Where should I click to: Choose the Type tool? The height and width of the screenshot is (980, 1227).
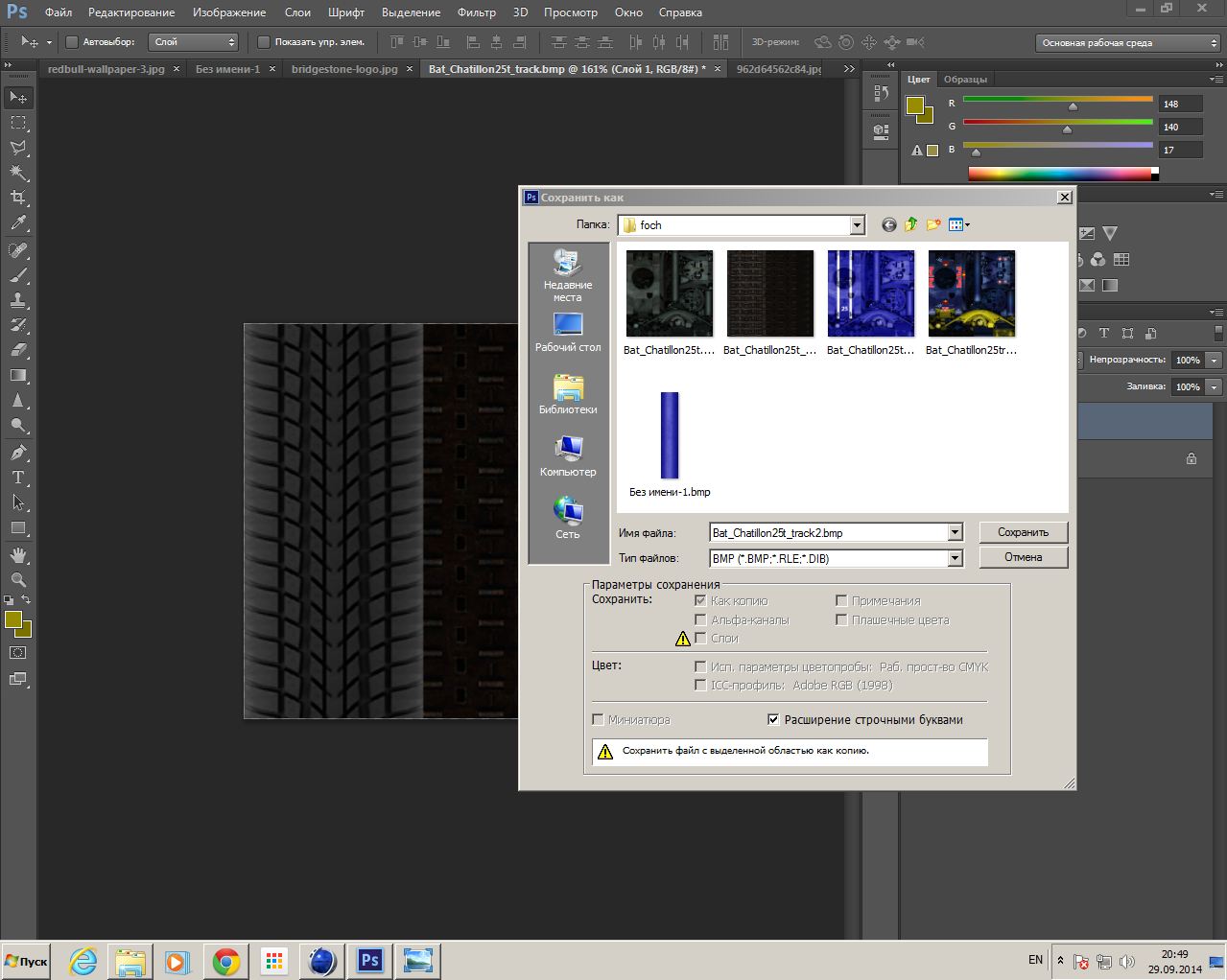pos(18,478)
